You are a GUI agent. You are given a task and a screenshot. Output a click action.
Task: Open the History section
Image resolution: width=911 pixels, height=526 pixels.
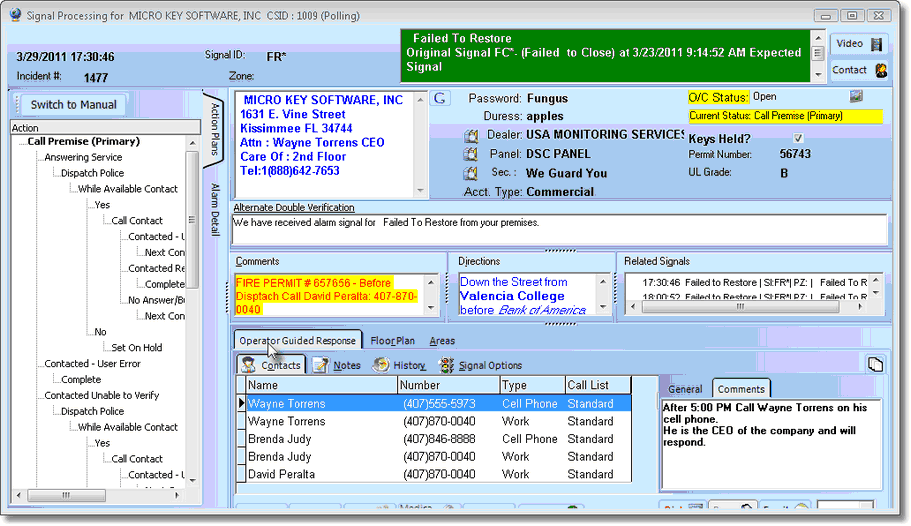pos(399,365)
